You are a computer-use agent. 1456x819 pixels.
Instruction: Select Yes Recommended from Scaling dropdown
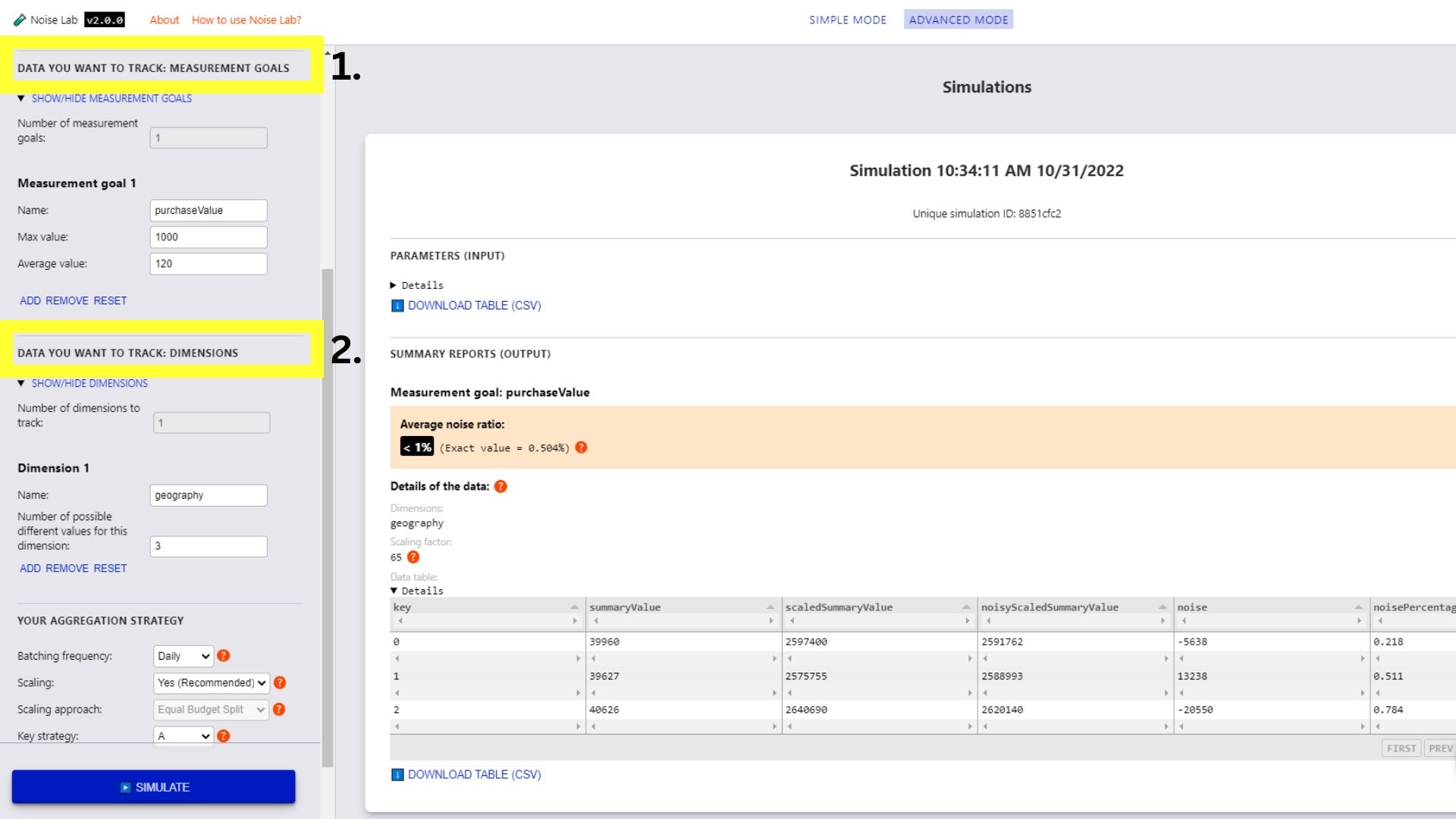click(x=211, y=682)
